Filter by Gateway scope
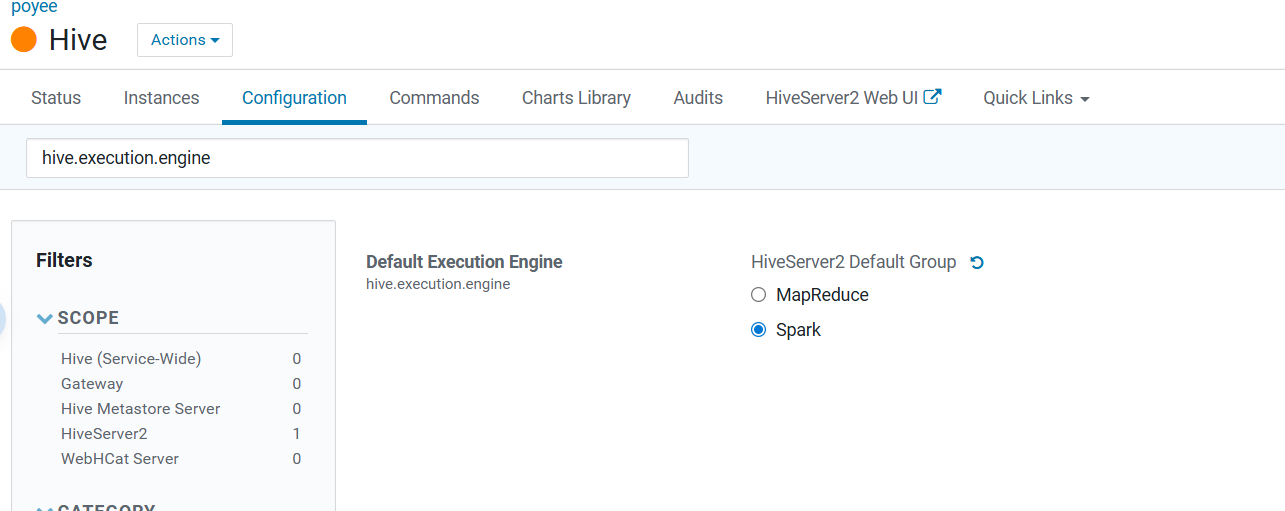Screen dimensions: 1285x511 point(92,384)
